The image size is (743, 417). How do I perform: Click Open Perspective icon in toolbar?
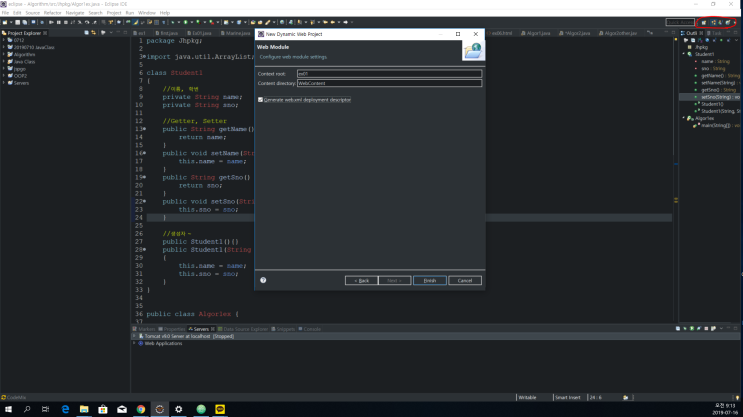pyautogui.click(x=704, y=22)
